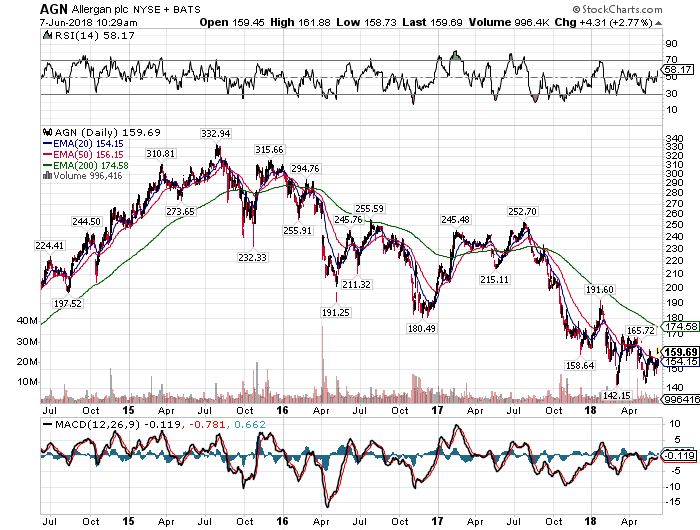Click the 215.11 price label

click(494, 280)
